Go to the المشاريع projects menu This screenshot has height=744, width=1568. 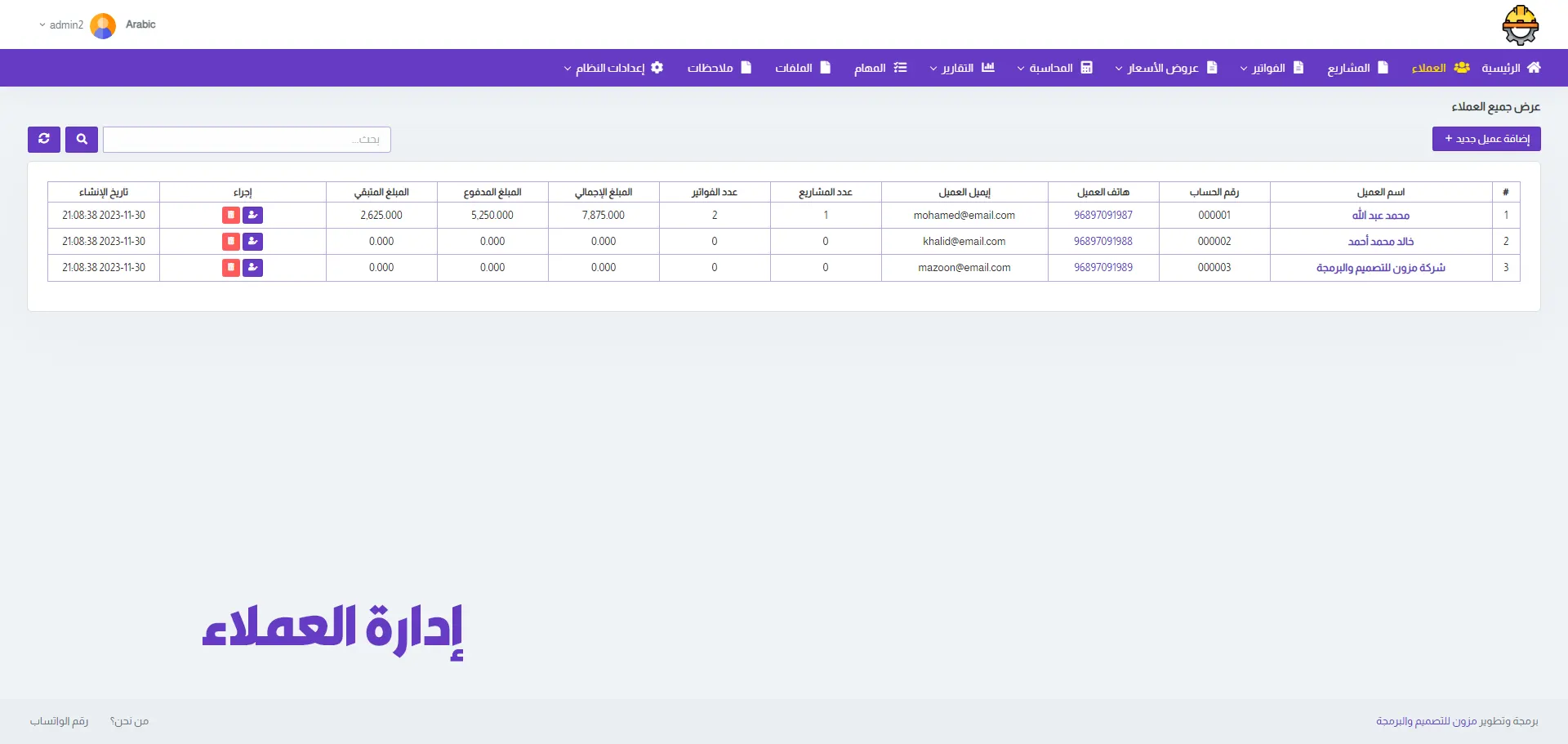[x=1357, y=68]
